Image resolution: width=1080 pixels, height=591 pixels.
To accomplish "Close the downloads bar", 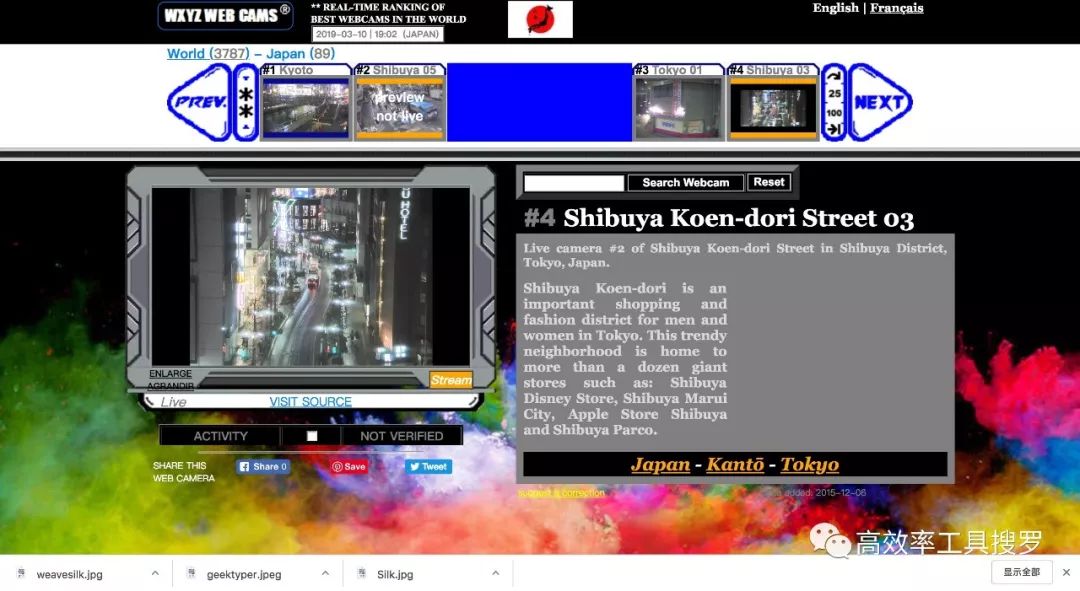I will pos(1066,572).
